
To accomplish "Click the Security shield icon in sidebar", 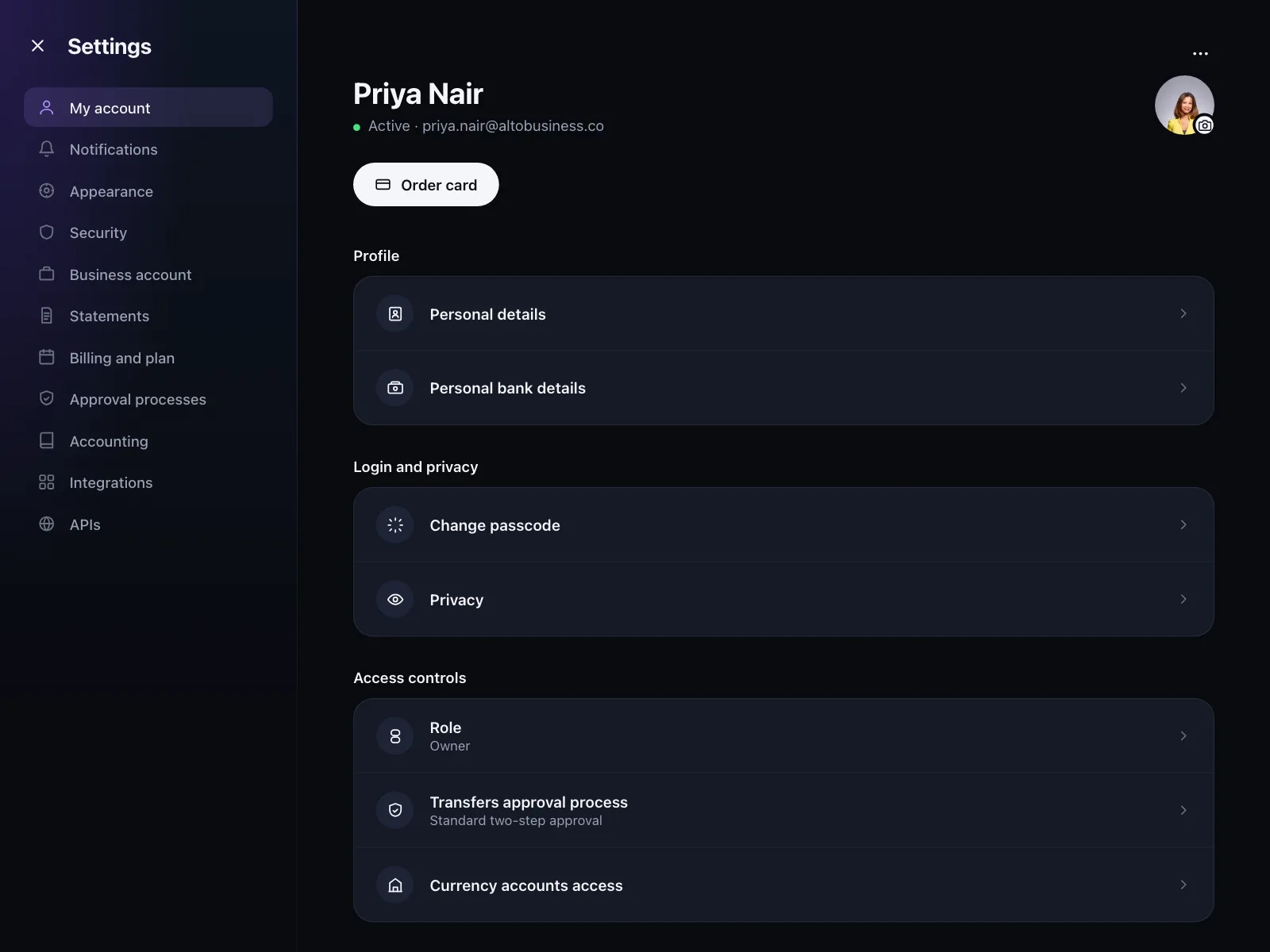I will (x=47, y=232).
